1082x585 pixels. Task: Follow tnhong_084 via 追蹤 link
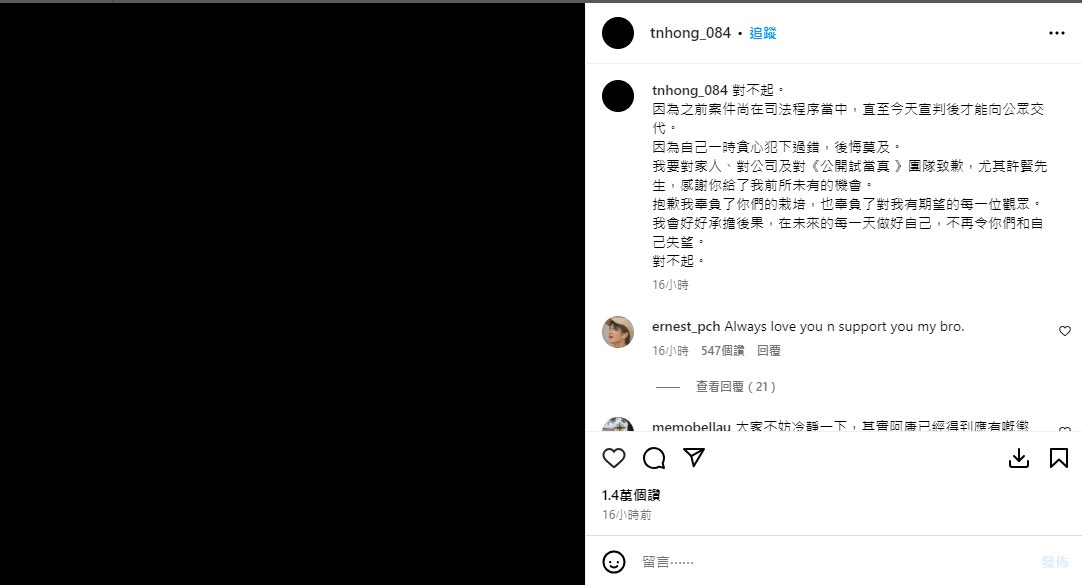[x=763, y=33]
